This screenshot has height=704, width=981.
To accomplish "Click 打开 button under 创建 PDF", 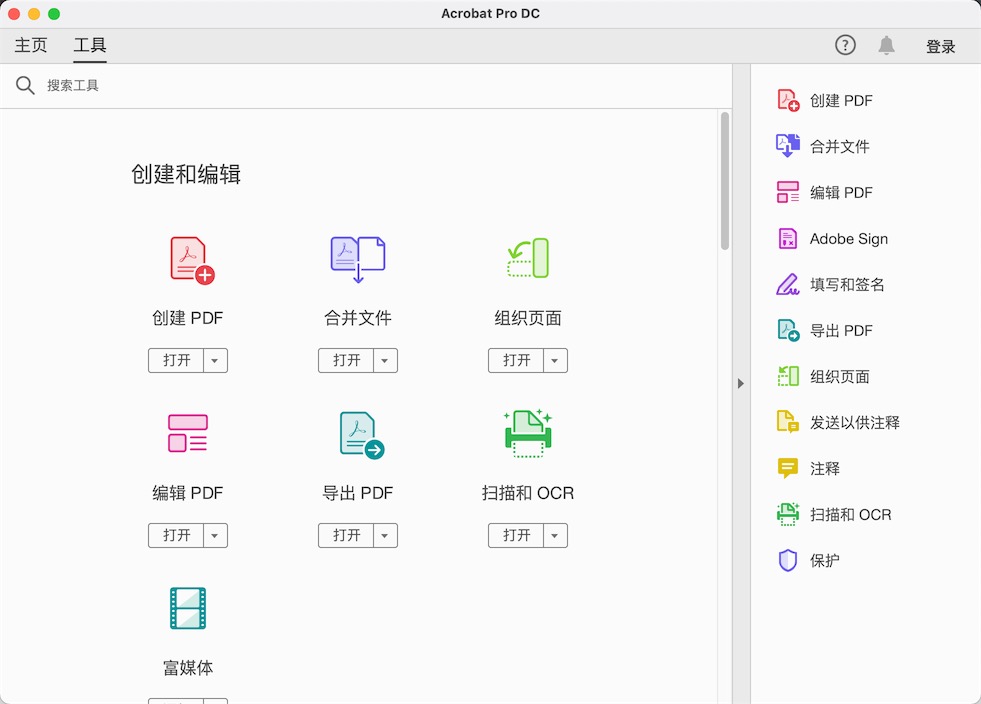I will point(176,360).
